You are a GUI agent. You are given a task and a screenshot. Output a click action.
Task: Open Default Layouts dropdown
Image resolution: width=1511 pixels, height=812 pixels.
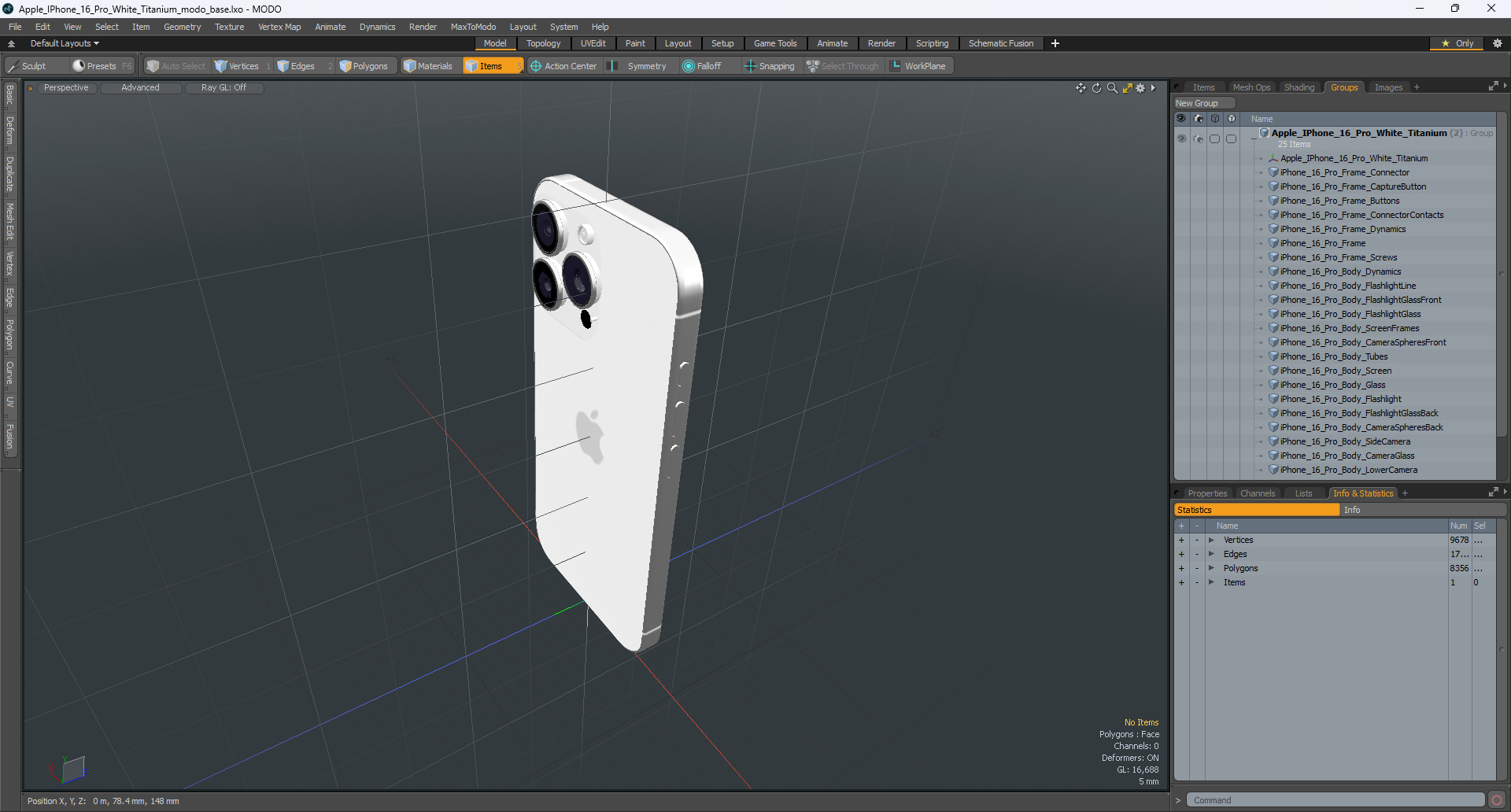[x=65, y=43]
